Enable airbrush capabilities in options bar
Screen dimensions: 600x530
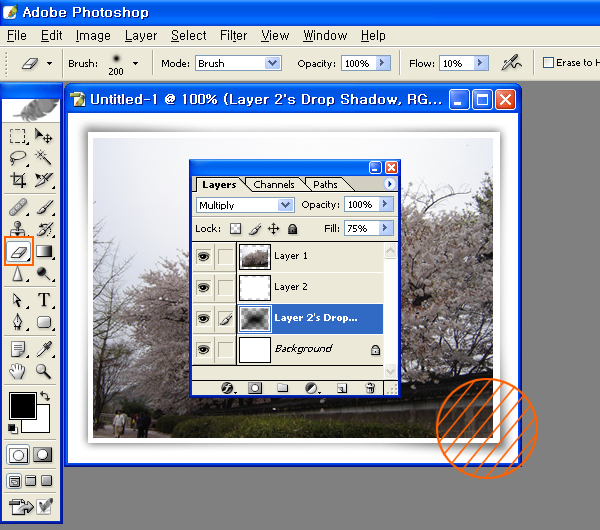(x=512, y=63)
